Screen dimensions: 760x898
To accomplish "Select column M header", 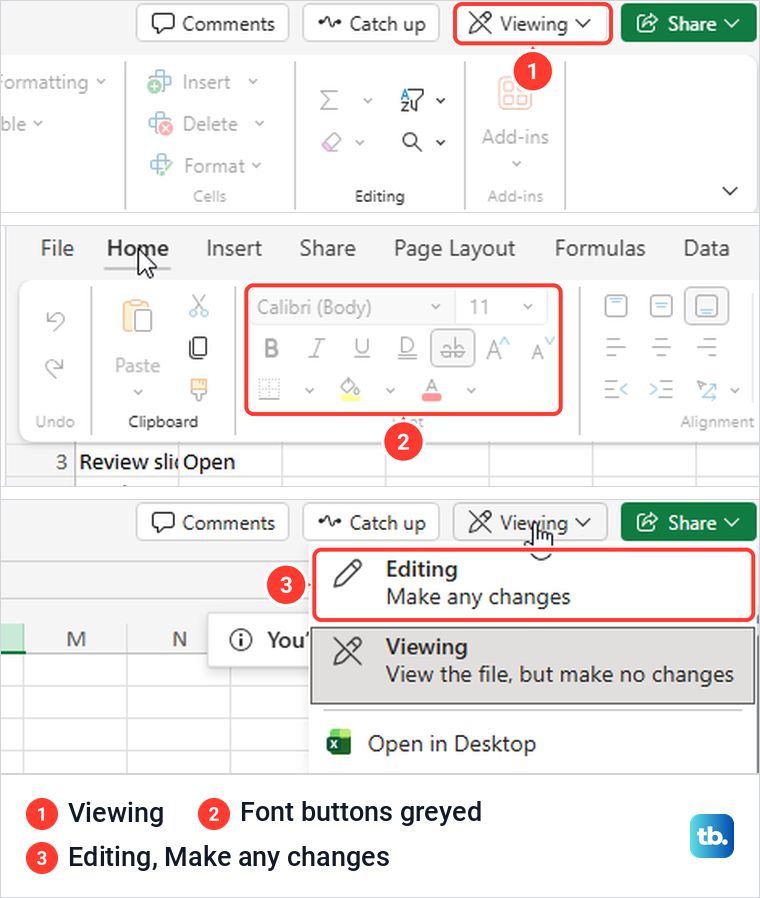I will 76,639.
